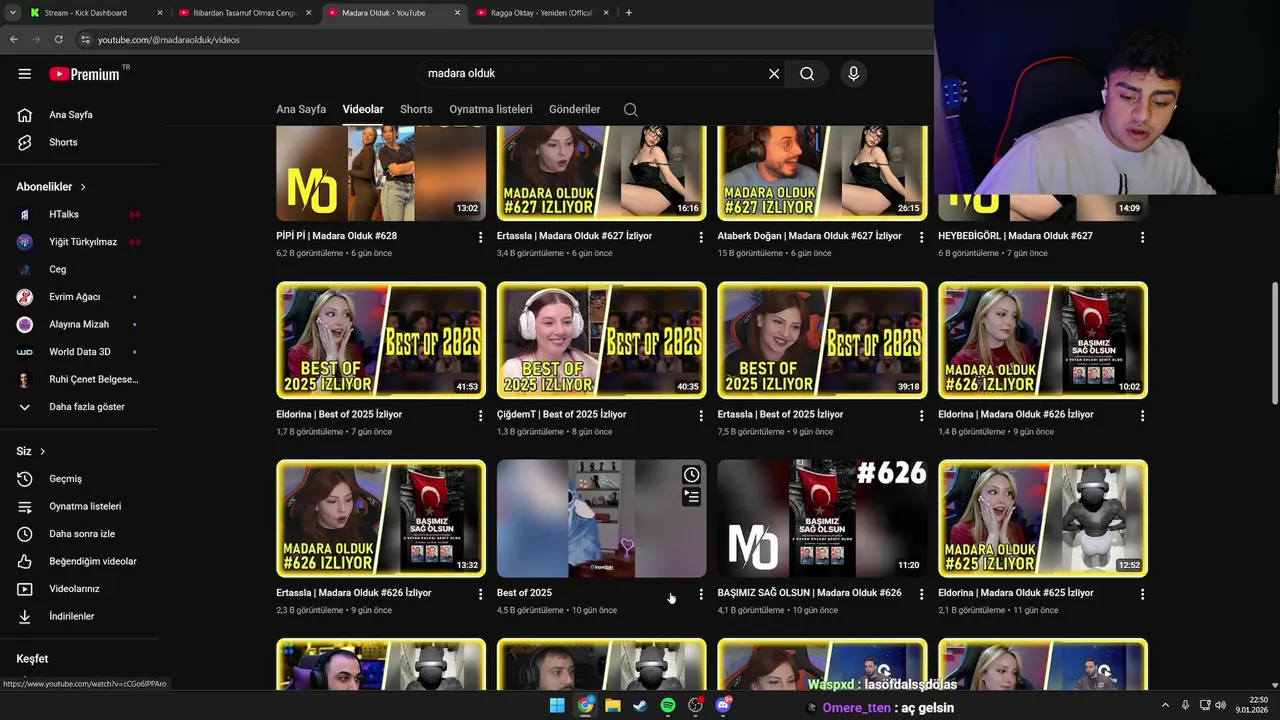Open Spotify from the taskbar
Screen dimensions: 1280x720
click(668, 705)
